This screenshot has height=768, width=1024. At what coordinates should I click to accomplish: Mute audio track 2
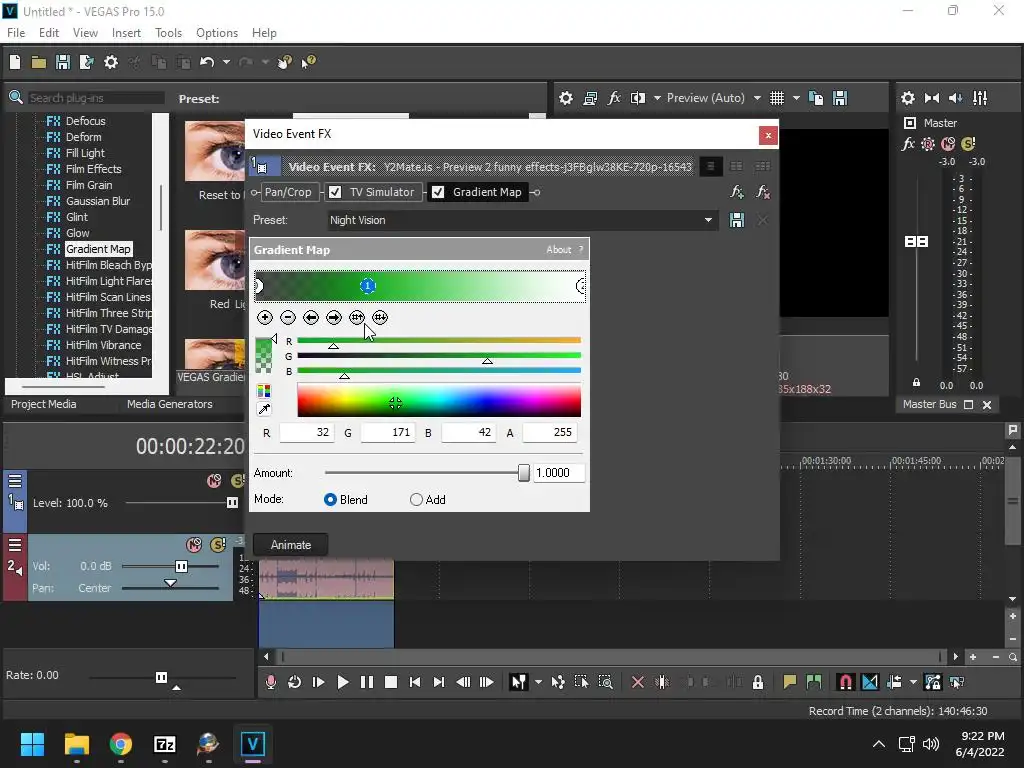194,545
